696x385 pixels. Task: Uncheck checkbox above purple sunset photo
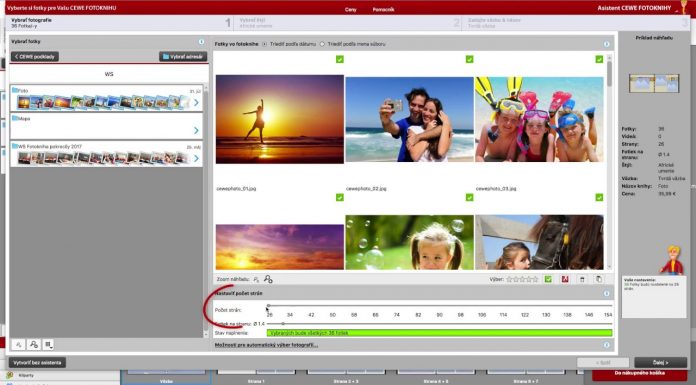(x=340, y=197)
